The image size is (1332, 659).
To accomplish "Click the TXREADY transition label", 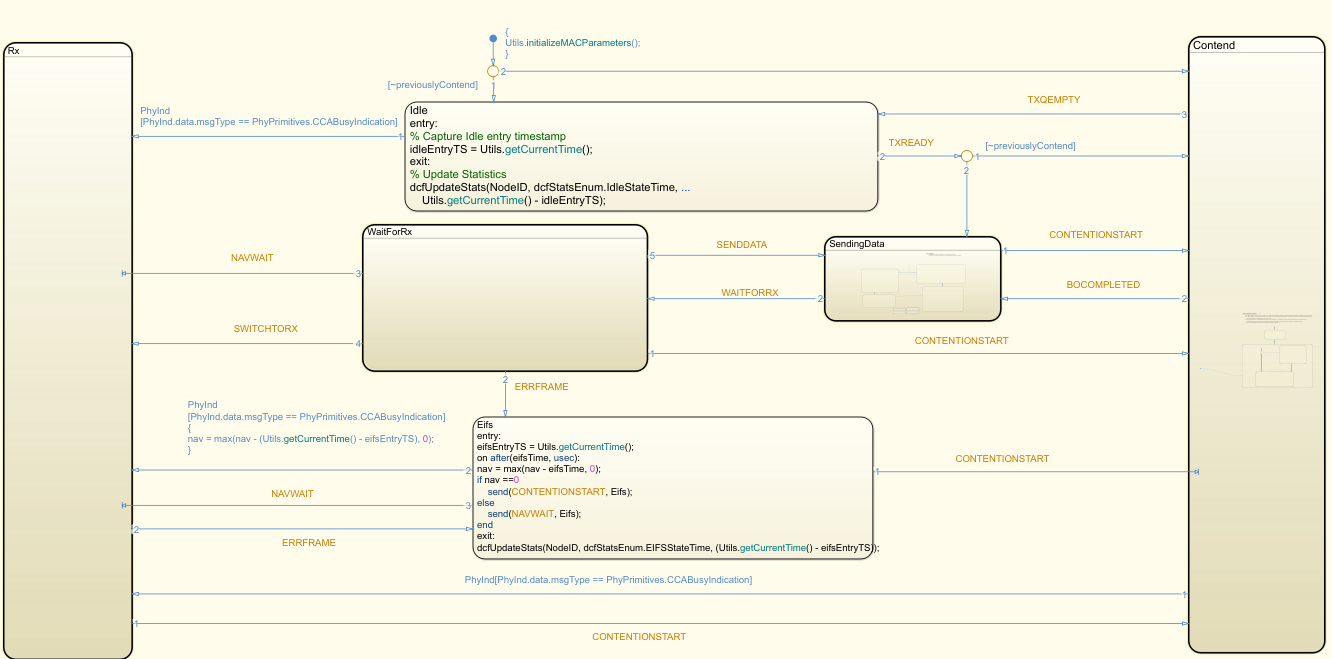I will tap(910, 143).
